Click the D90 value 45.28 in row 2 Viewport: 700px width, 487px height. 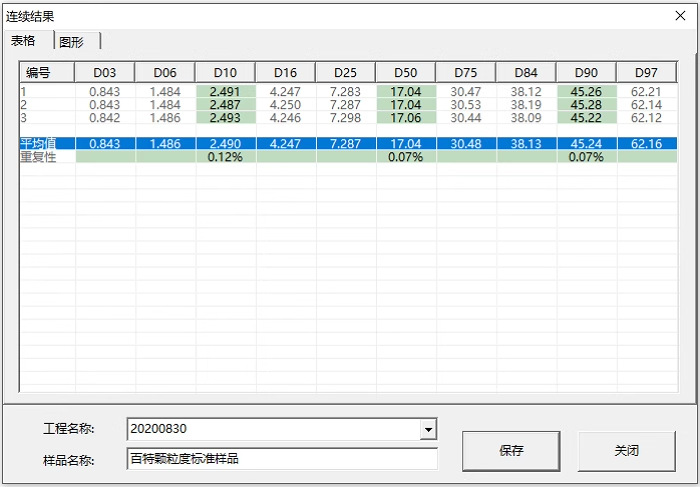[586, 104]
